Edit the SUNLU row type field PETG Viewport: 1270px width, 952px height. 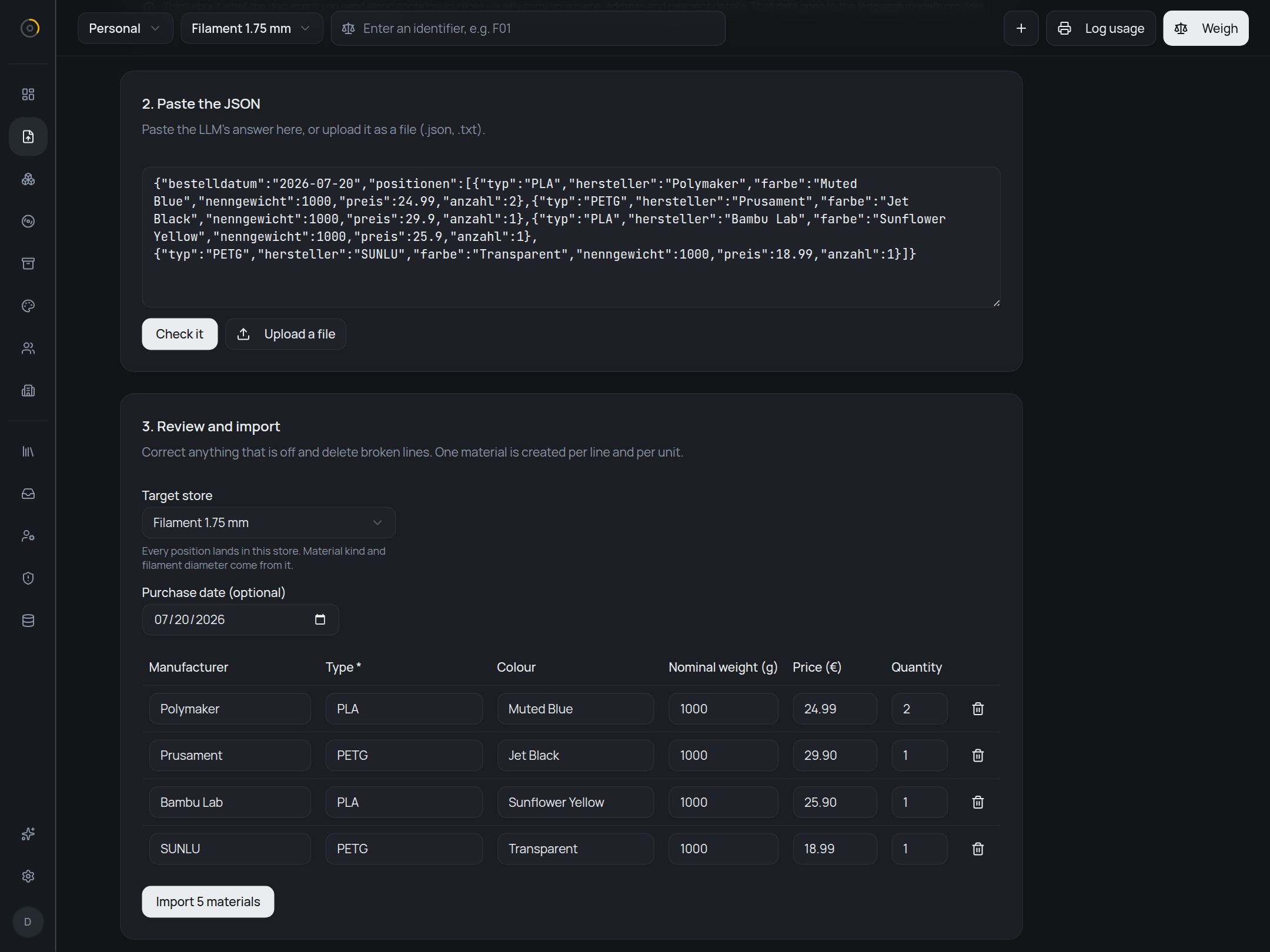pos(404,849)
